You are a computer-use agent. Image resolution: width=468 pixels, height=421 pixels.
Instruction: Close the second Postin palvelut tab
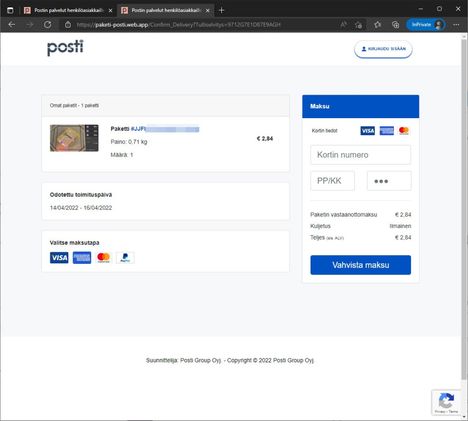[x=207, y=11]
